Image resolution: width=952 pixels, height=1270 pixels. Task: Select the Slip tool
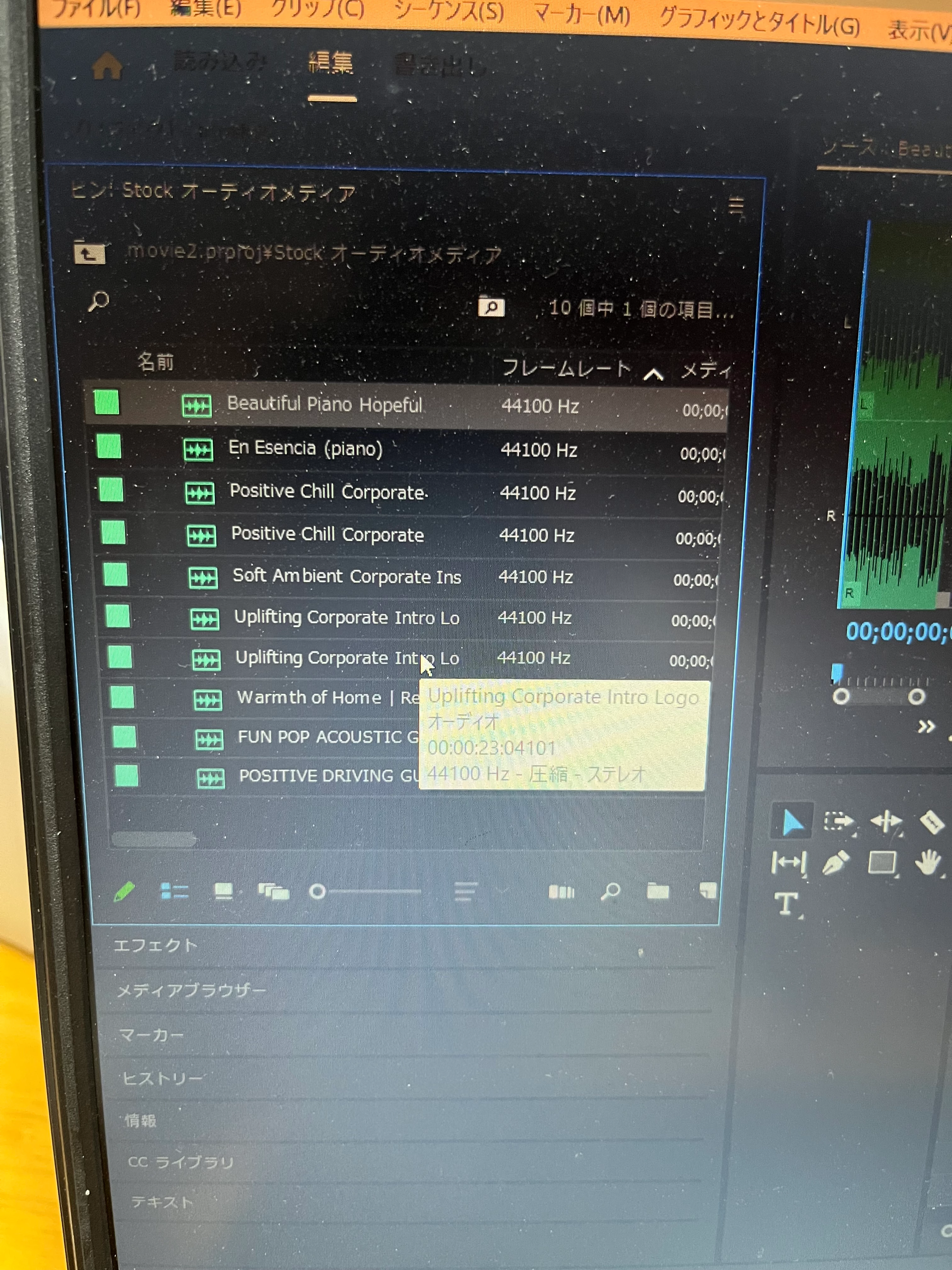(x=789, y=862)
